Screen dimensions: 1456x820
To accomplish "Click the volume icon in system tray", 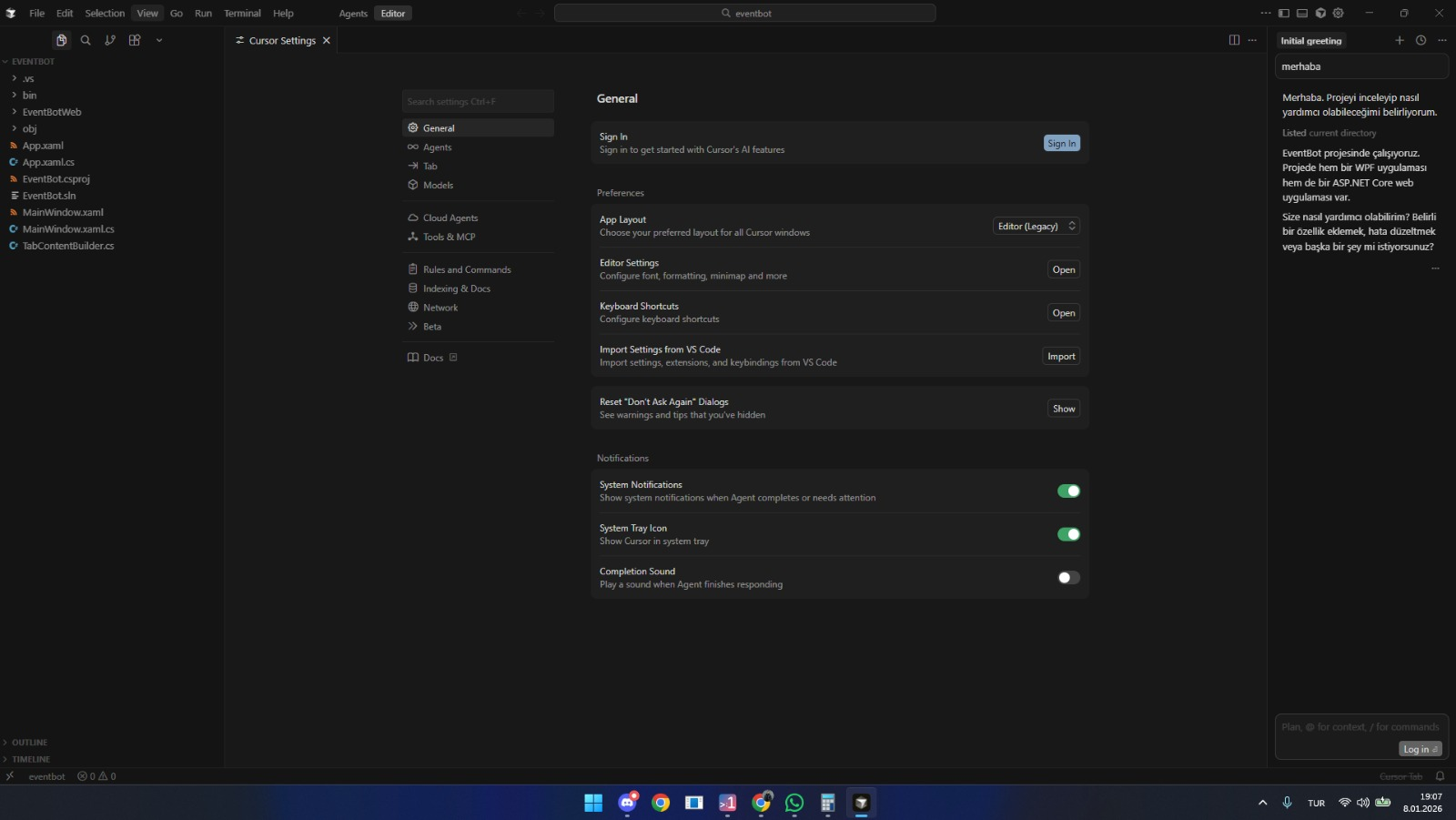I will (x=1363, y=803).
